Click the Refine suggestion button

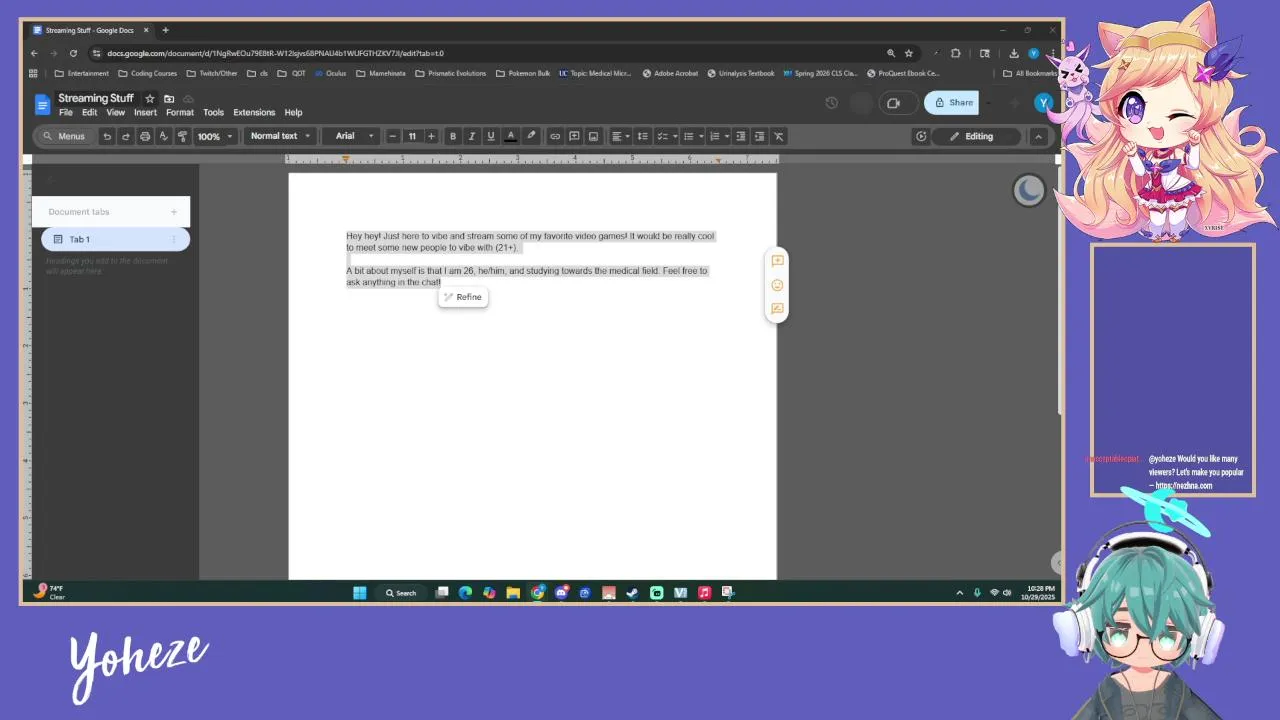click(463, 297)
